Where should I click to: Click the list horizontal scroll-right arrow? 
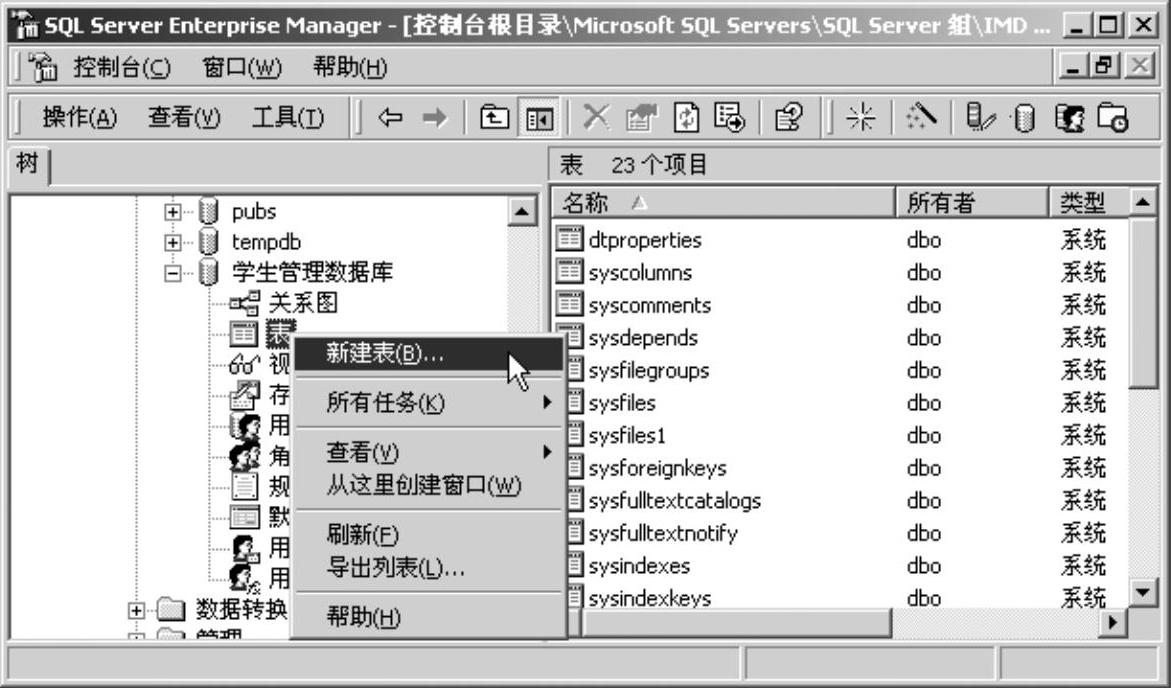coord(1113,622)
